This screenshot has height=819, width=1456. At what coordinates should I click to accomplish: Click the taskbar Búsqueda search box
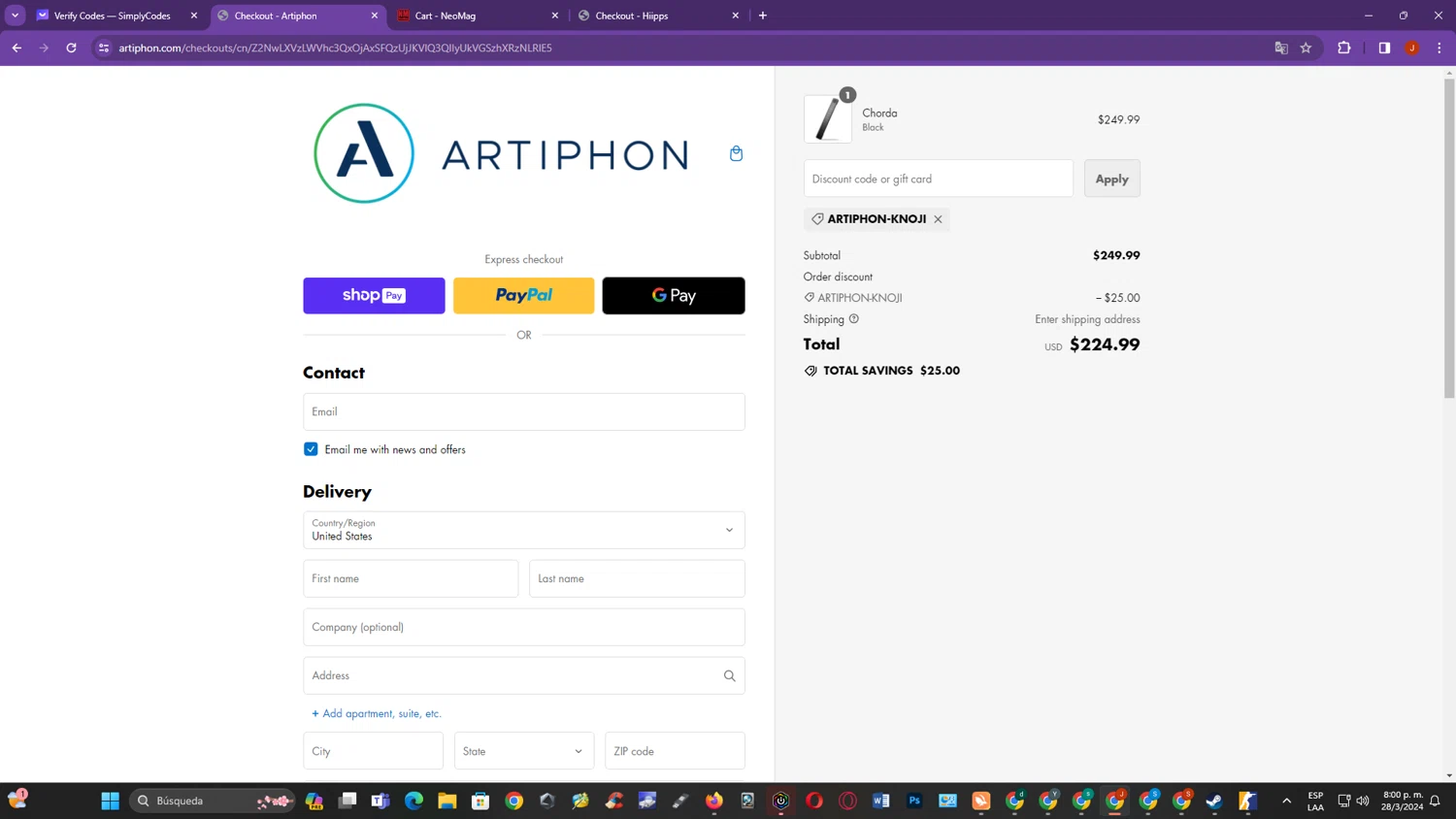tap(212, 801)
